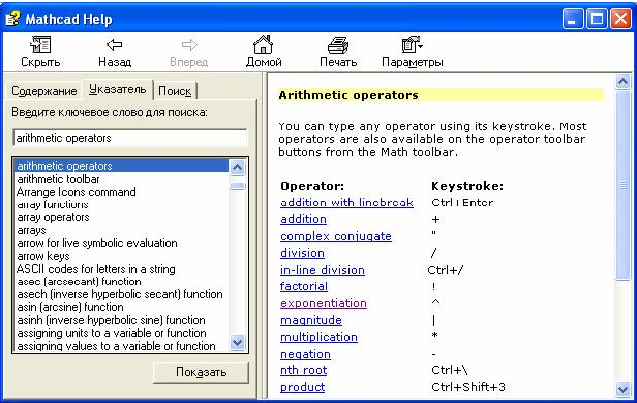The height and width of the screenshot is (403, 637).
Task: Open the 'nth root' link
Action: point(303,370)
